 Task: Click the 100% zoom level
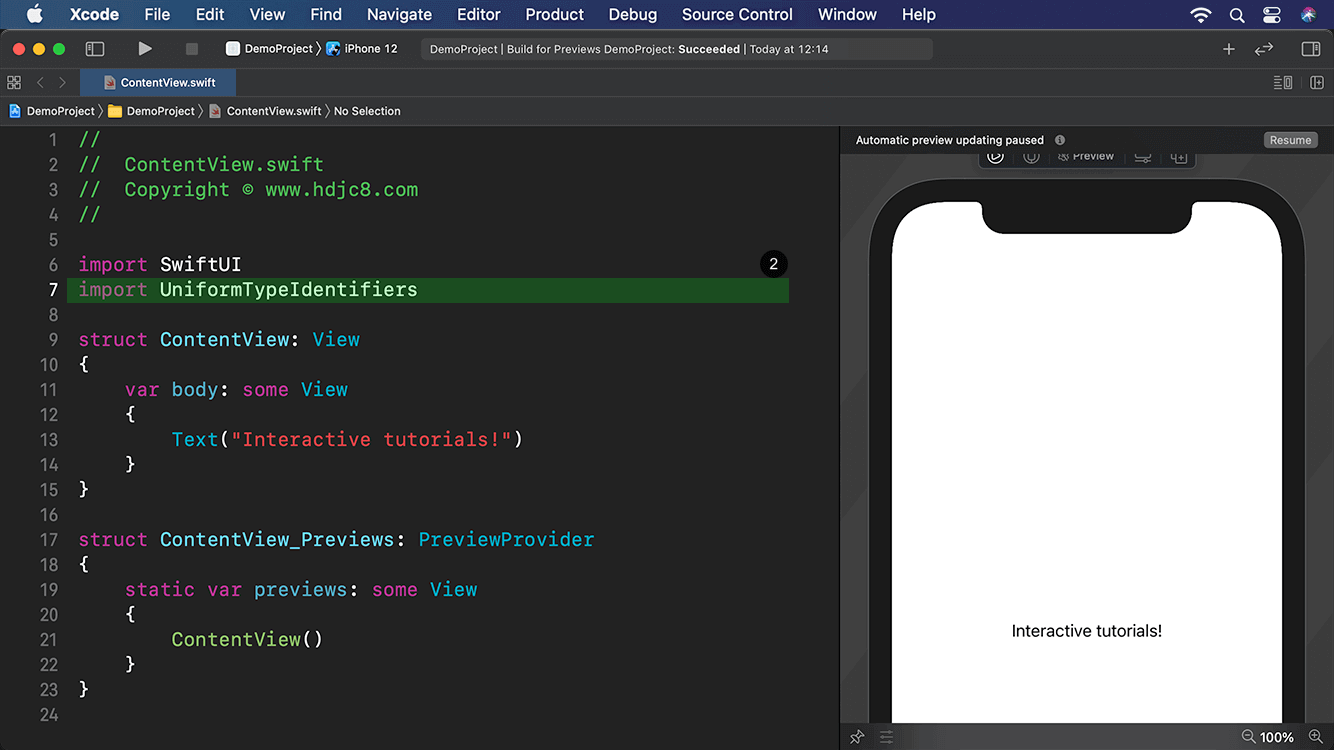tap(1277, 737)
